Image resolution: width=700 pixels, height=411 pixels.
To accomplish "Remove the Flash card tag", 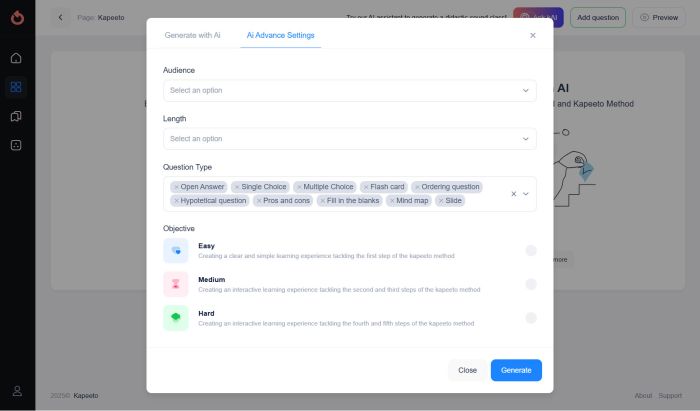I will pos(366,187).
